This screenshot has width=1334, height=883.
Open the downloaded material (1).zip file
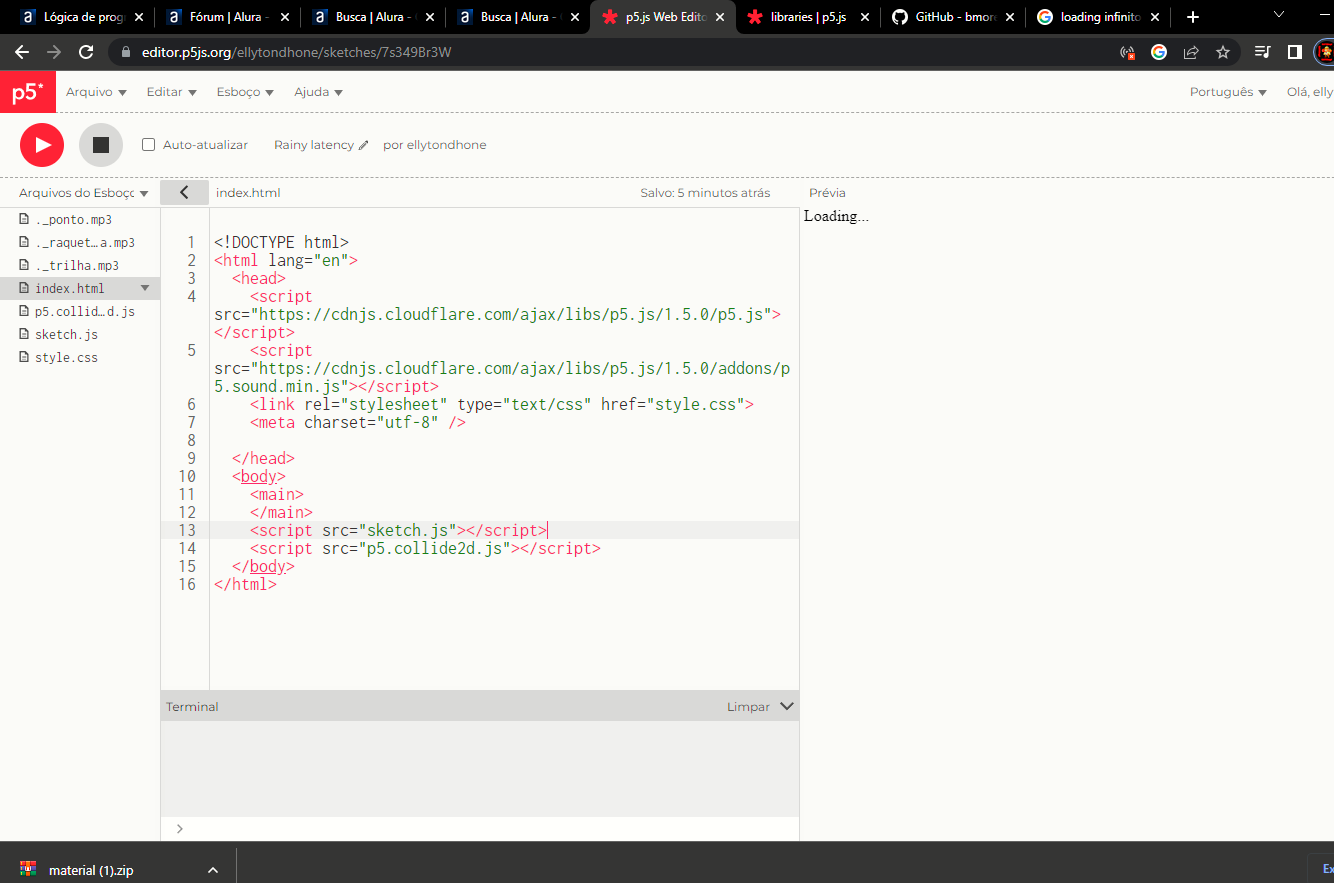[91, 870]
